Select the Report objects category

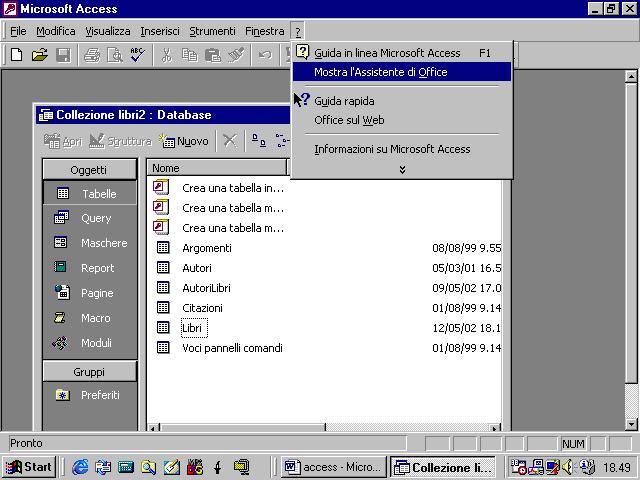point(90,268)
